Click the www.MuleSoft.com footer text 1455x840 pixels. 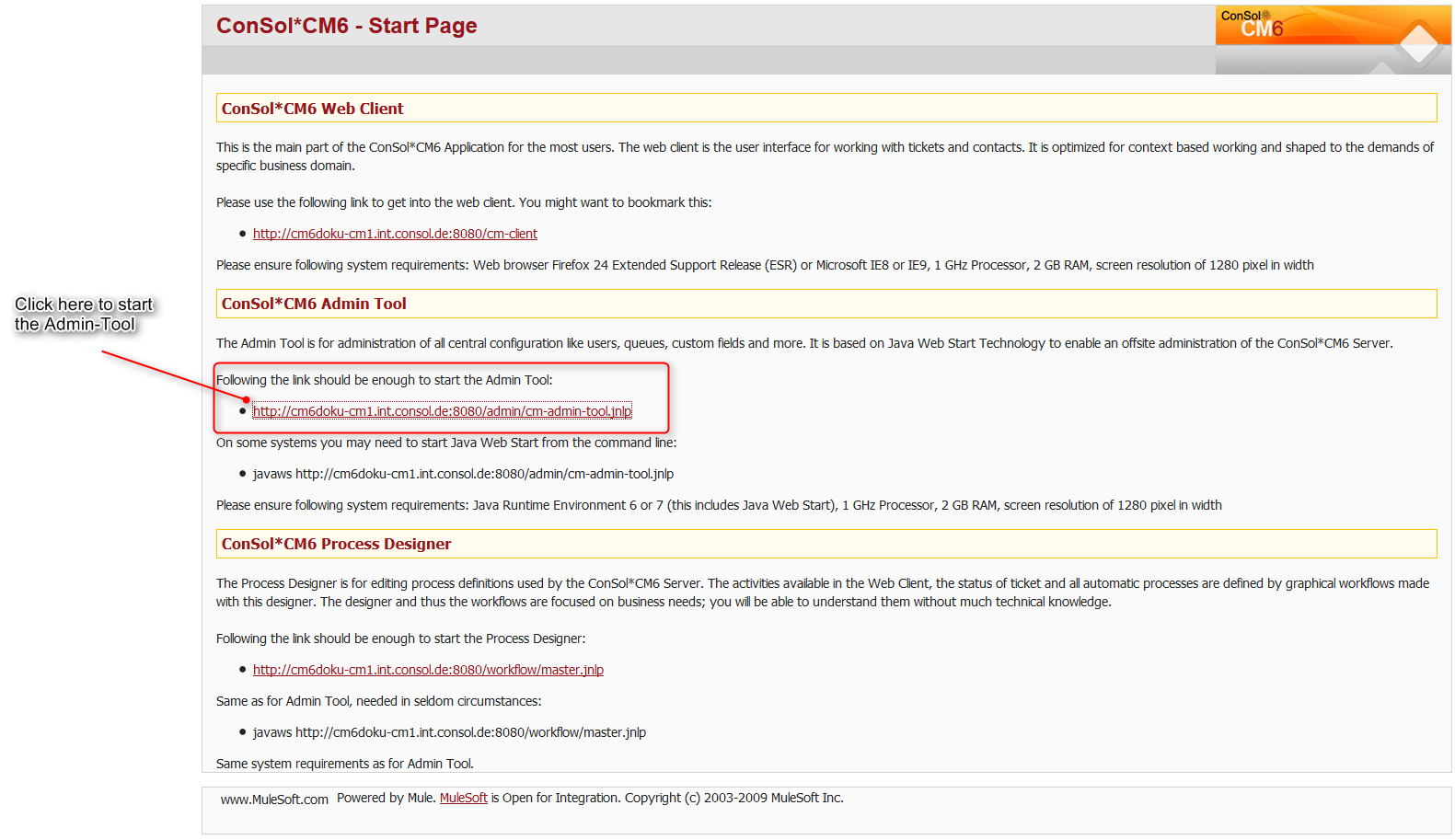[274, 800]
